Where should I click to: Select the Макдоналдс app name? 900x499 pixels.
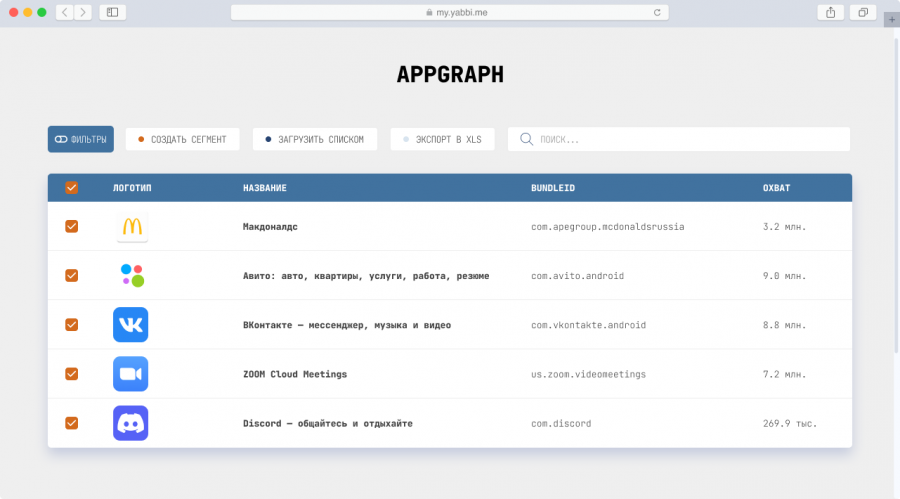tap(270, 227)
